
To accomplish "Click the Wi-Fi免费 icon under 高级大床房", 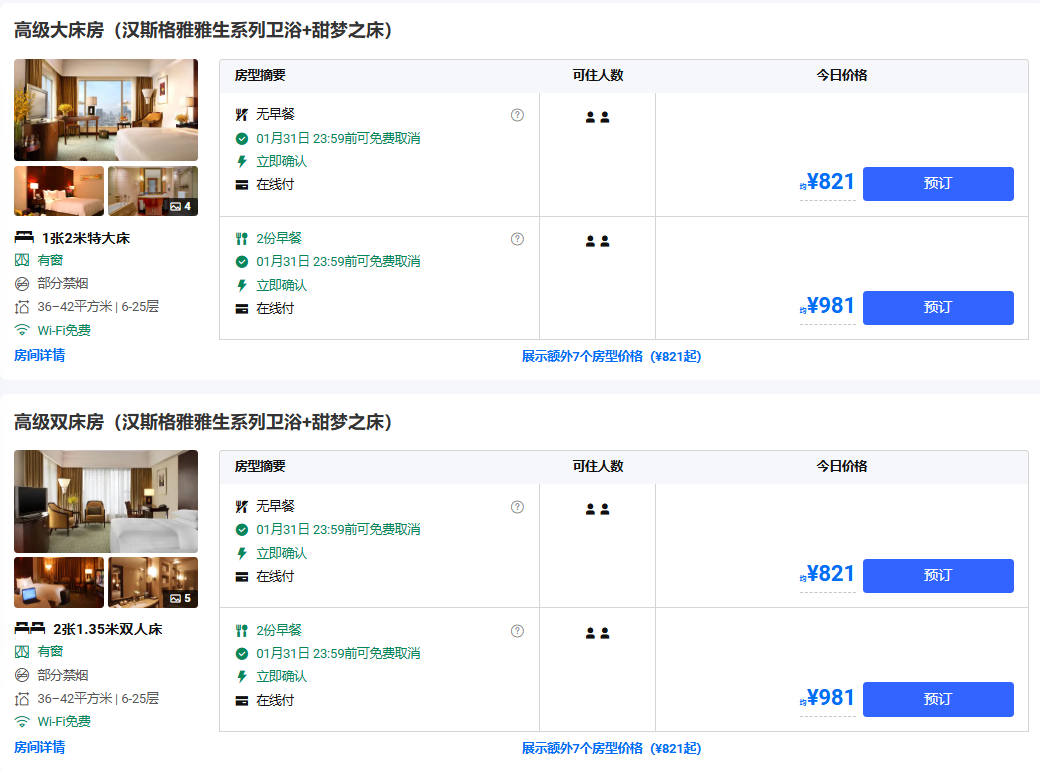I will (22, 330).
